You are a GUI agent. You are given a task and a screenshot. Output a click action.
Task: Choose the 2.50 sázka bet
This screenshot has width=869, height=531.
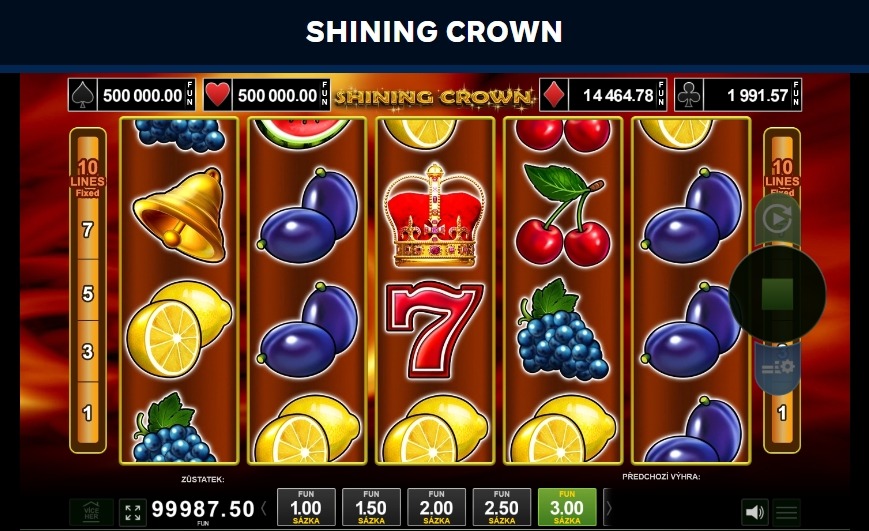(x=502, y=507)
